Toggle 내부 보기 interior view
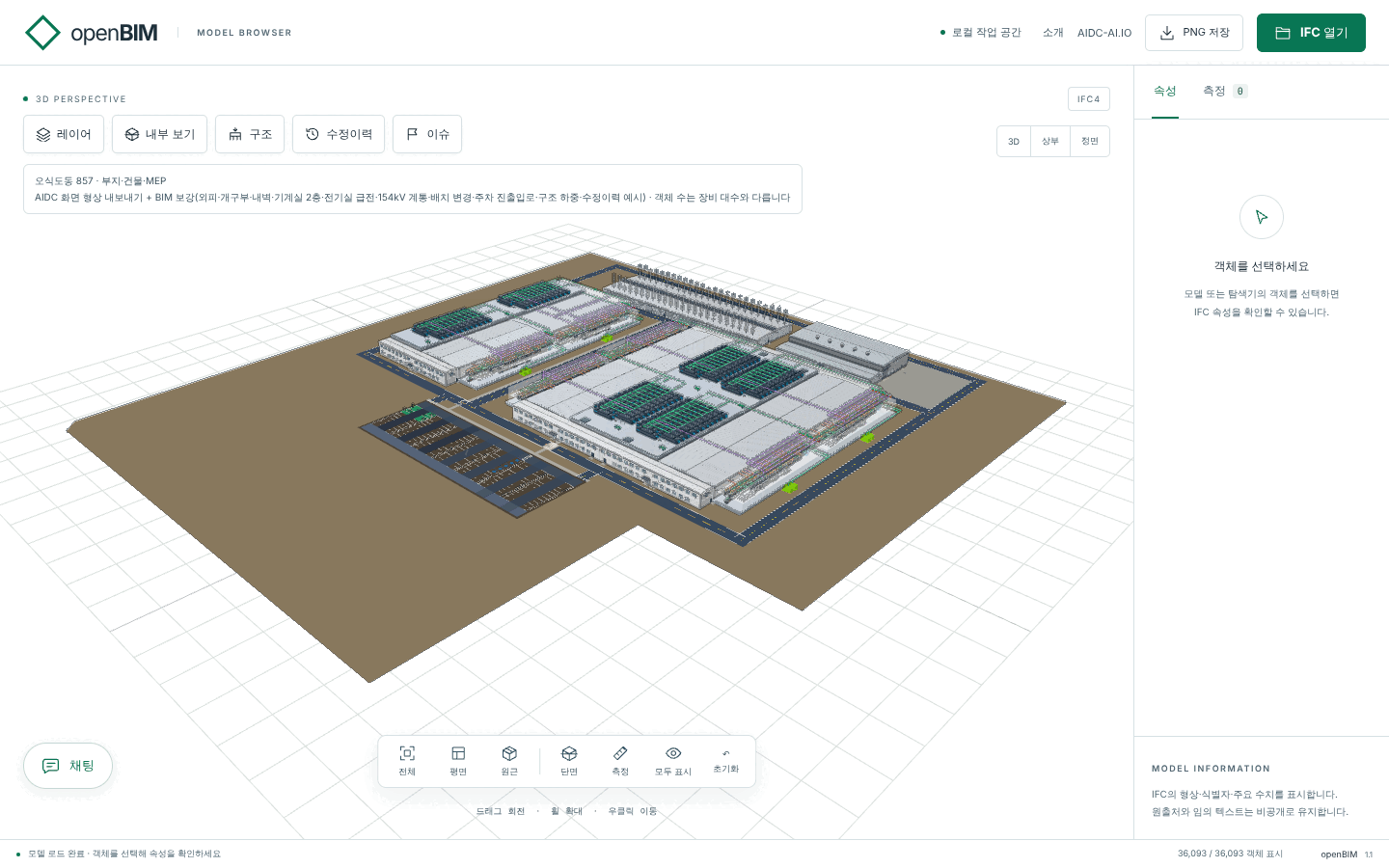Viewport: 1389px width, 868px height. pos(159,134)
